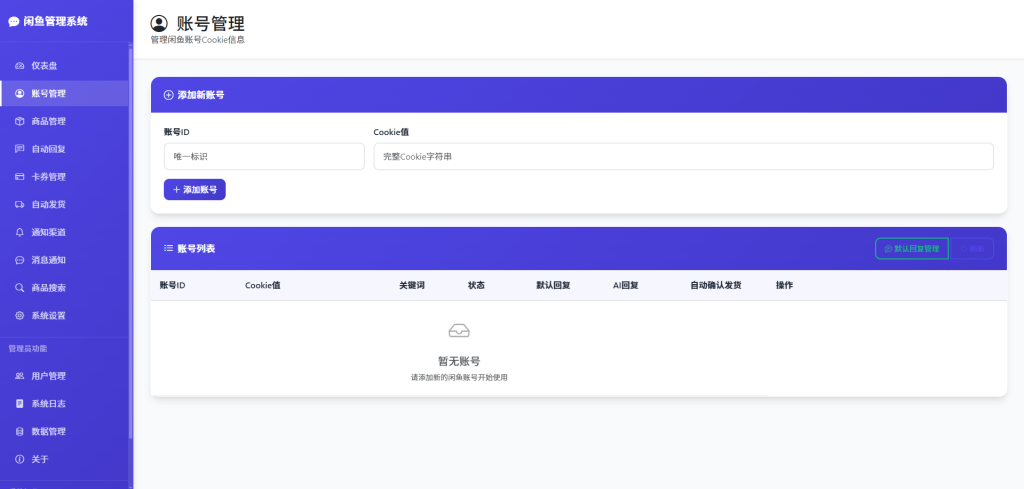Click the card icon for 卡券管理
Image resolution: width=1024 pixels, height=489 pixels.
tap(20, 177)
